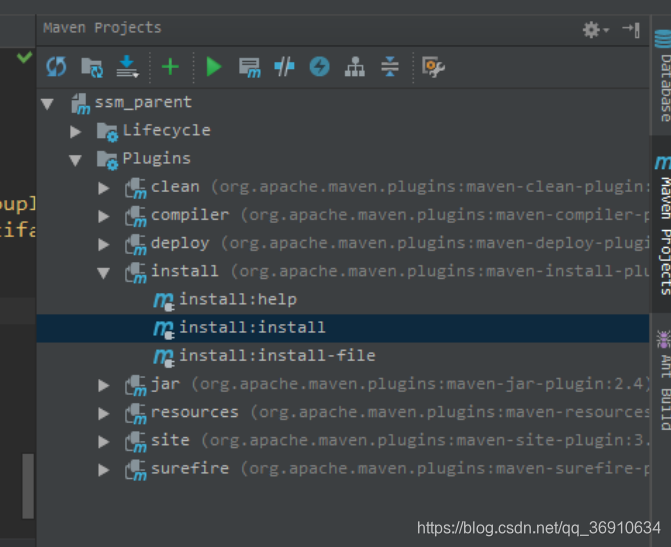
Task: Click the surefire plugin label
Action: point(190,469)
